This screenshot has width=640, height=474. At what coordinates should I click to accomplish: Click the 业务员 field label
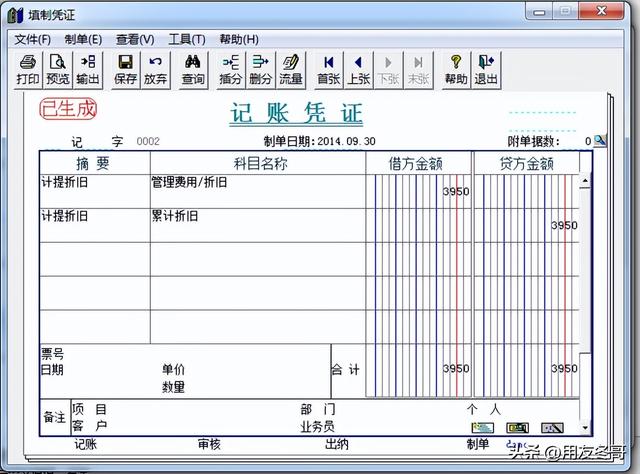point(318,427)
